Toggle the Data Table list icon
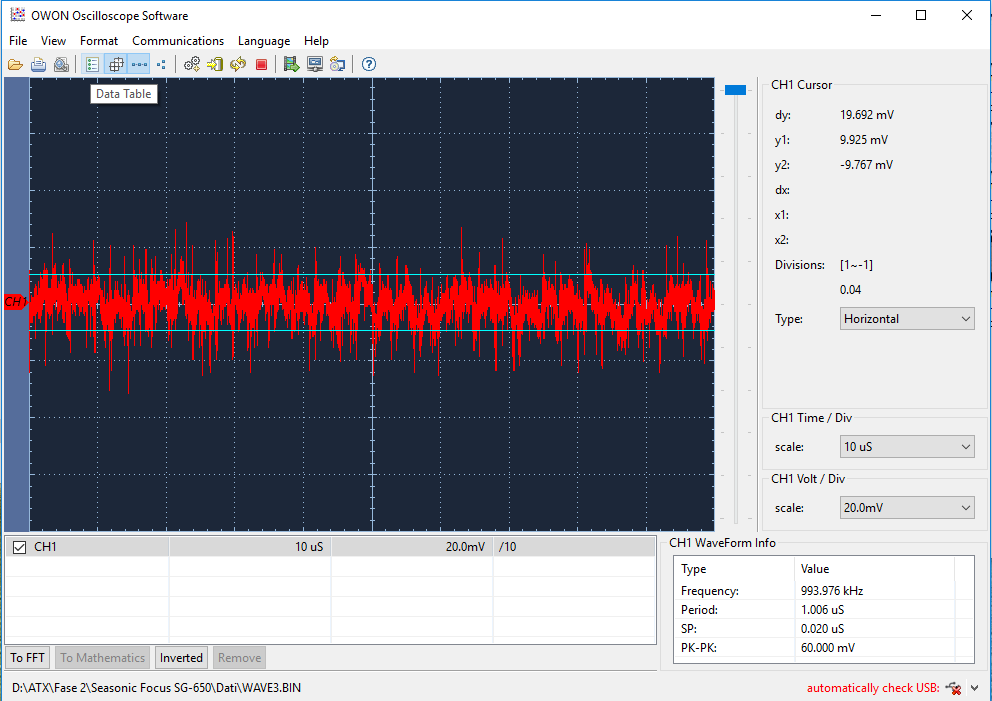 [92, 65]
